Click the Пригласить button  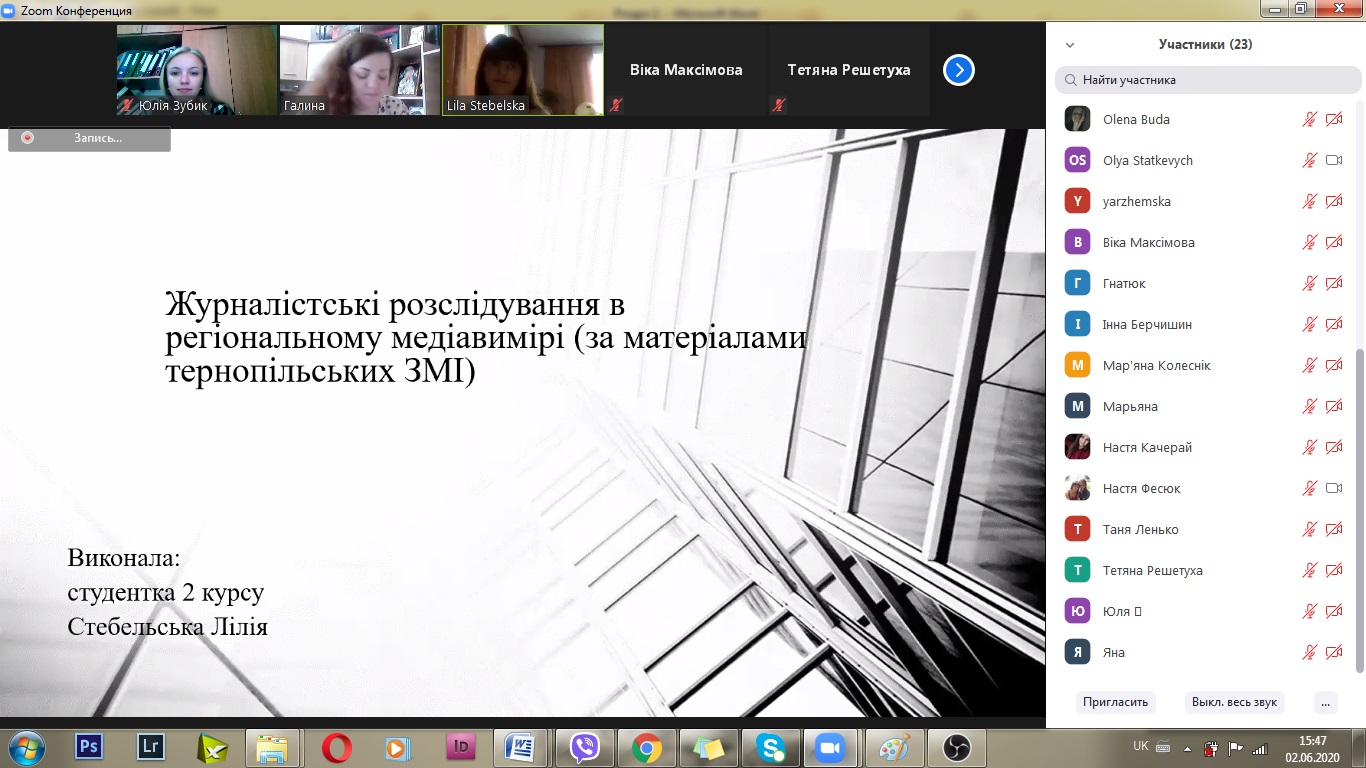click(1115, 702)
